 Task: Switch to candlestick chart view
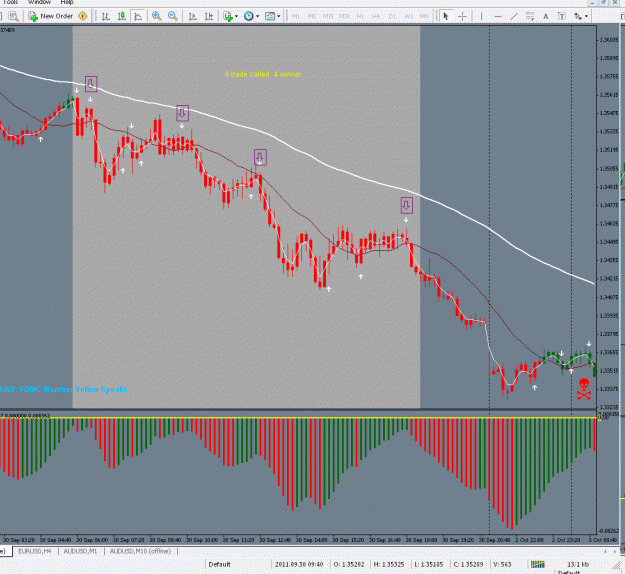click(122, 16)
